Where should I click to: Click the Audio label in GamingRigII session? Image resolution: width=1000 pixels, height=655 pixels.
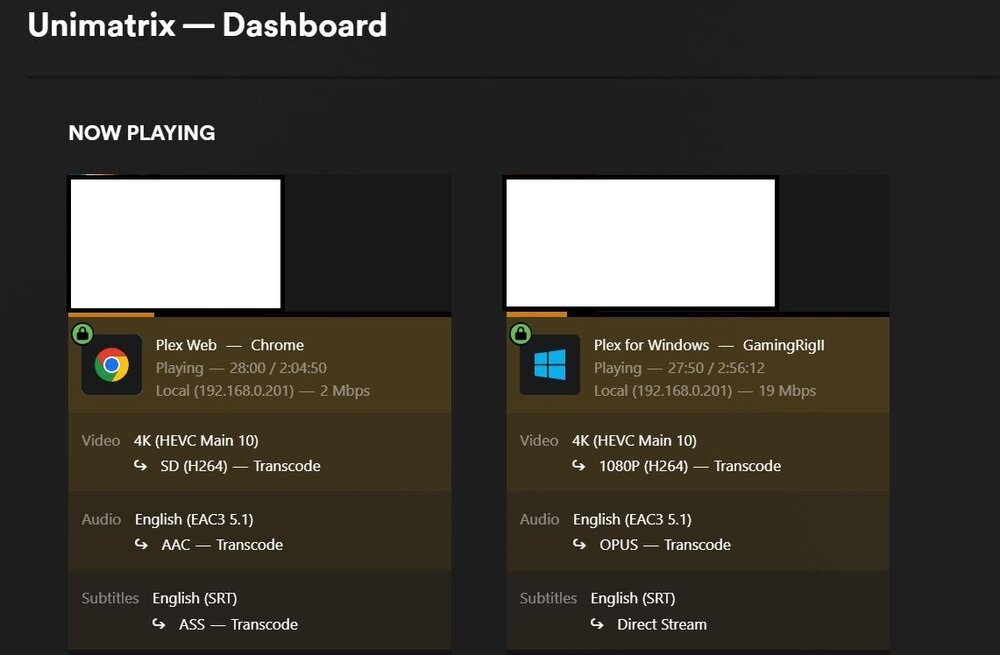(540, 520)
